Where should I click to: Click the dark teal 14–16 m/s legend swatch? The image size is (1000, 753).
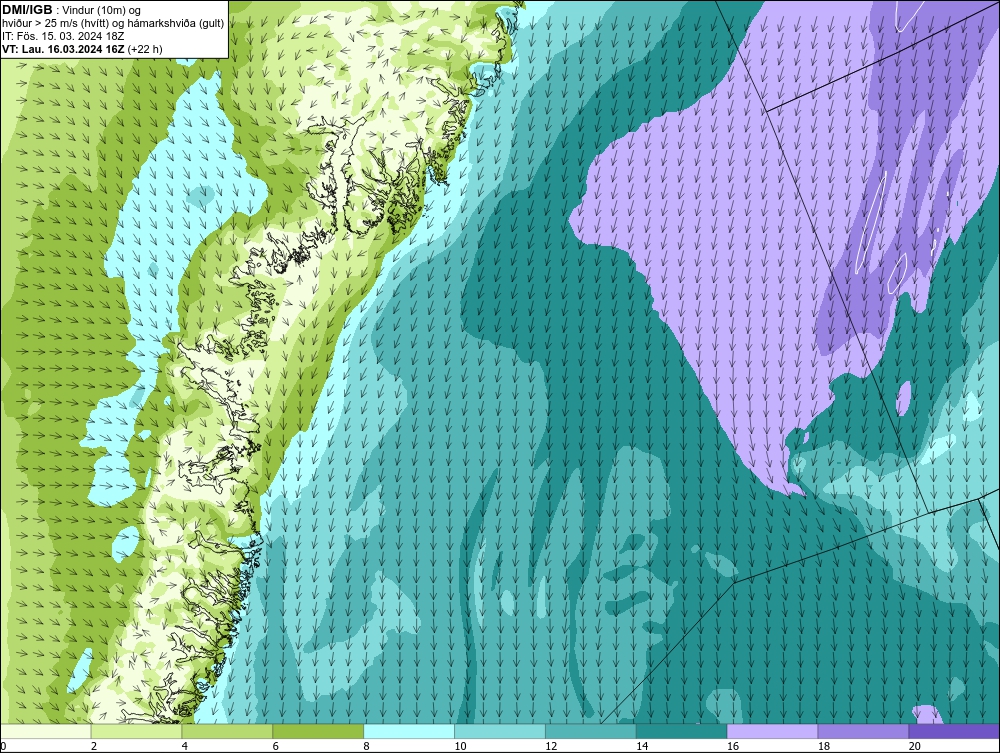click(682, 731)
